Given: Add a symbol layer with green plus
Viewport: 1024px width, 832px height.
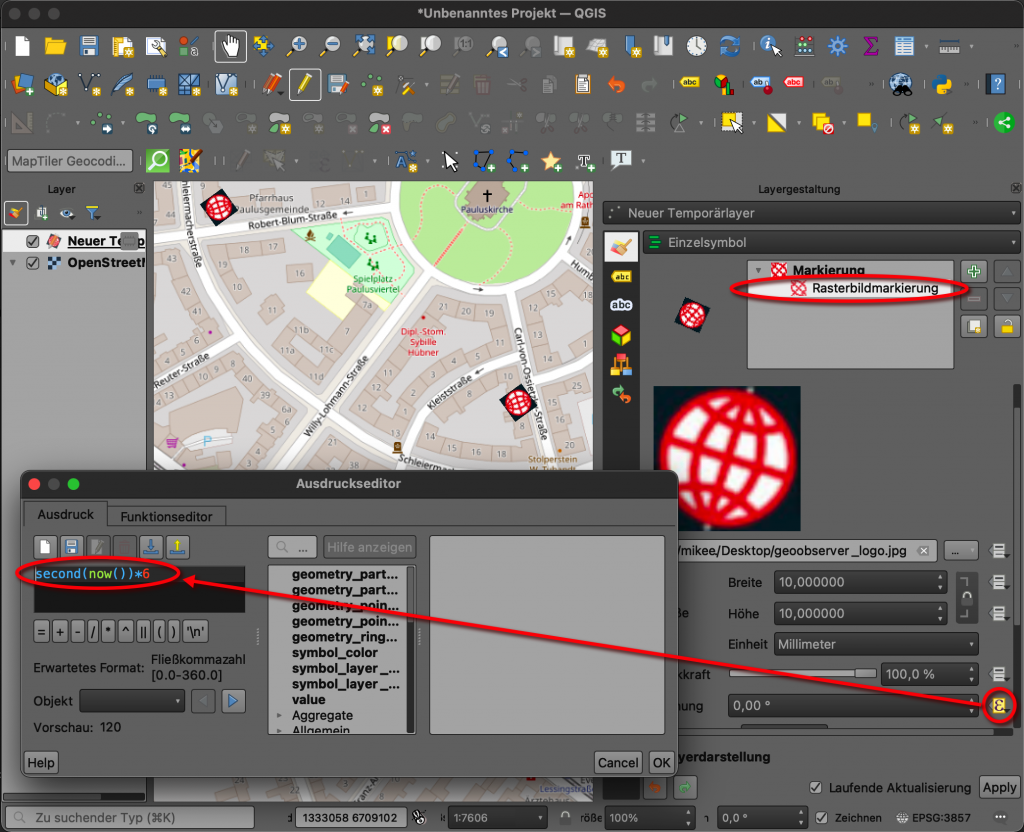Looking at the screenshot, I should point(974,272).
